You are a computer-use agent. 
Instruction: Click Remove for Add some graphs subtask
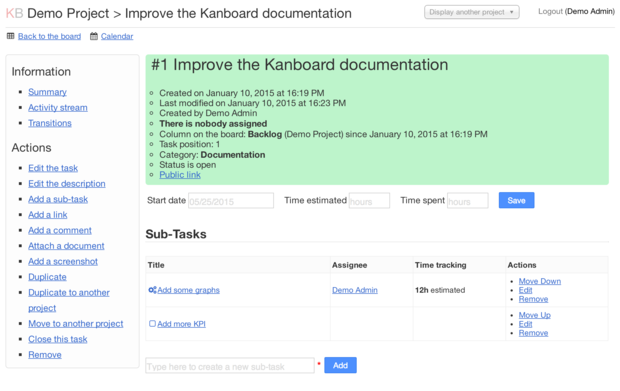[533, 299]
